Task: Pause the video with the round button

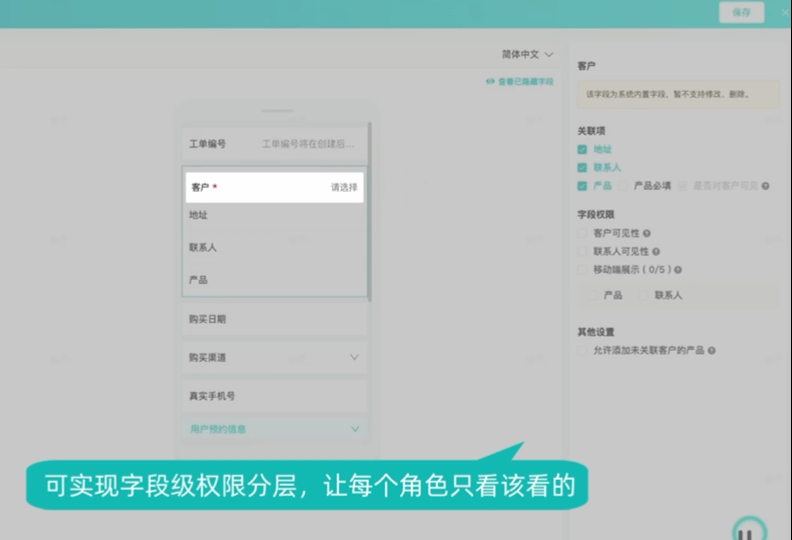Action: [x=750, y=529]
